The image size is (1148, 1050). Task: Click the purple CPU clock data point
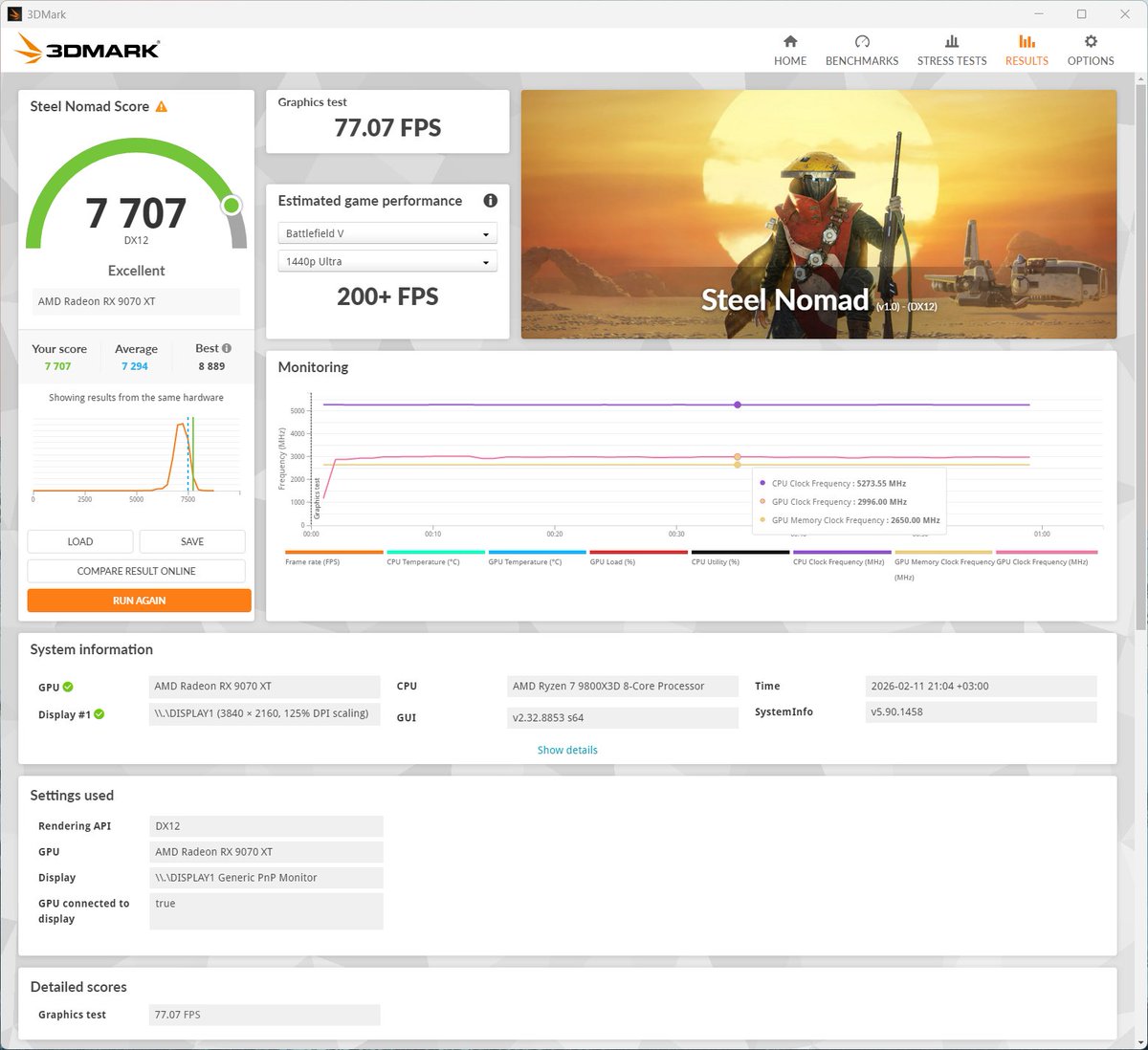point(738,405)
